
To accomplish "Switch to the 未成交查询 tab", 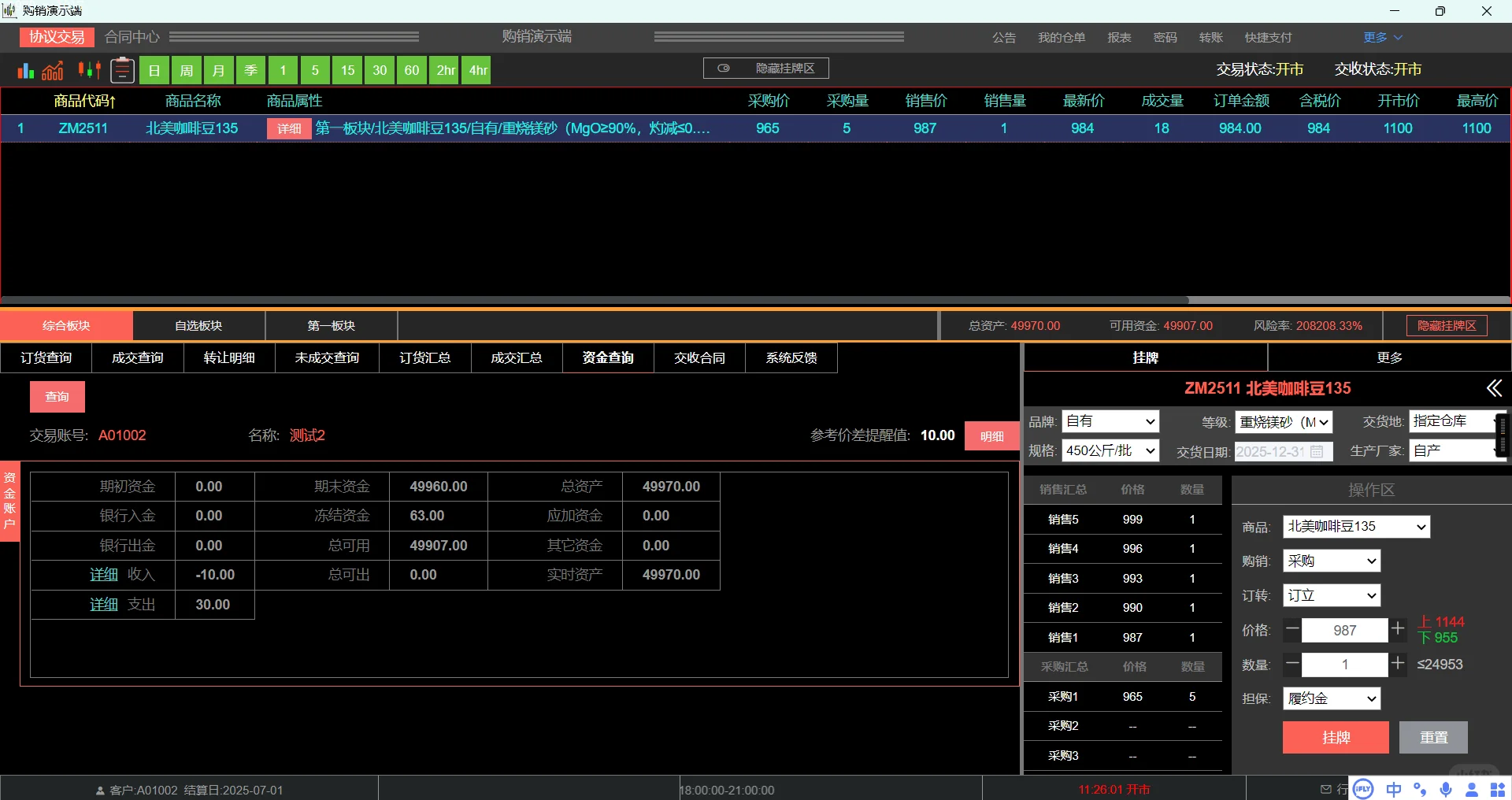I will [327, 357].
